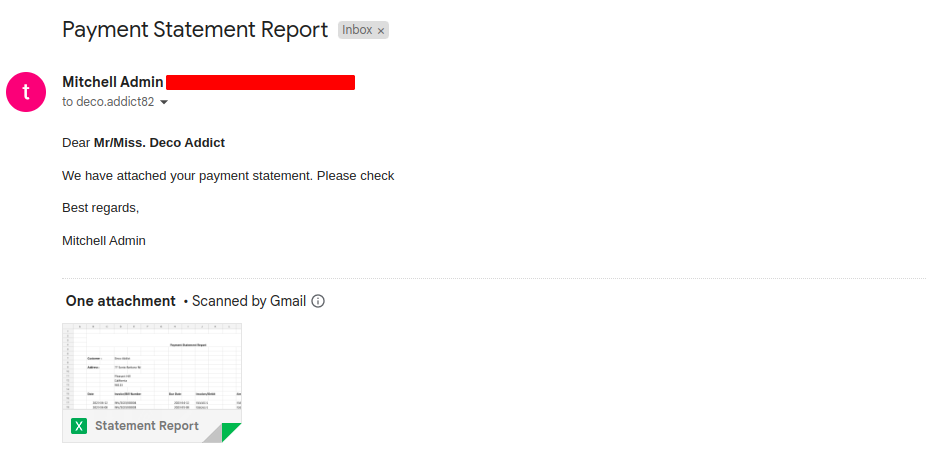Expand recipient details arrow beside deco.addict82
This screenshot has height=463, width=927.
point(164,102)
